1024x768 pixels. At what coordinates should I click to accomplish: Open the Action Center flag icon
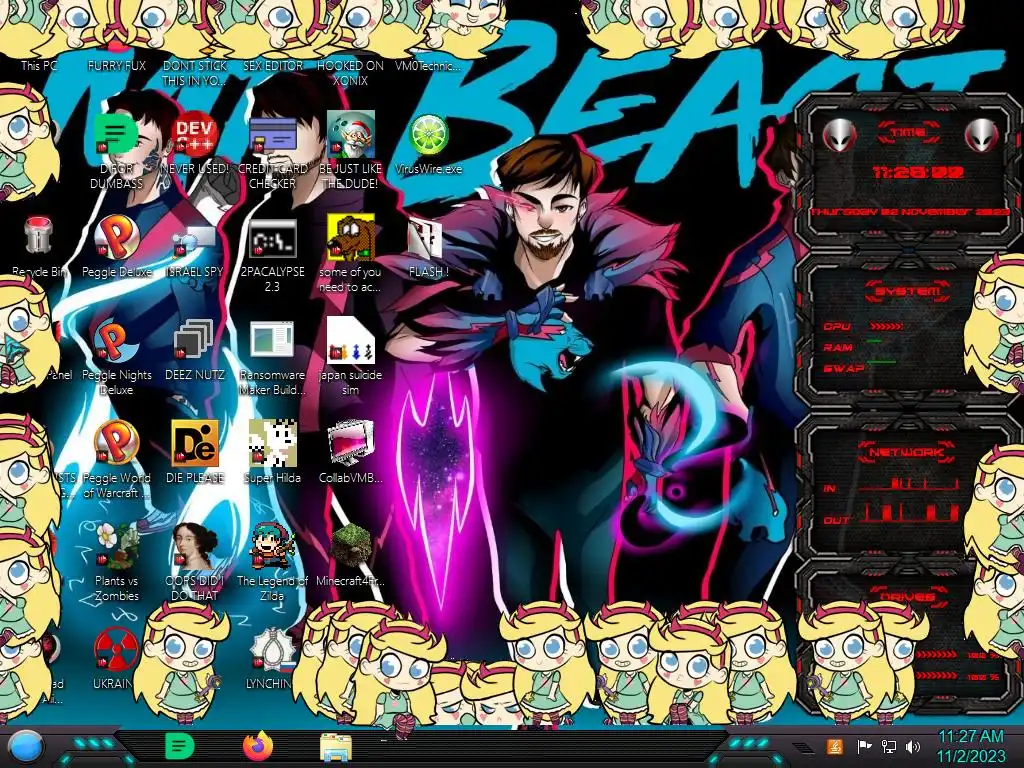pyautogui.click(x=864, y=746)
